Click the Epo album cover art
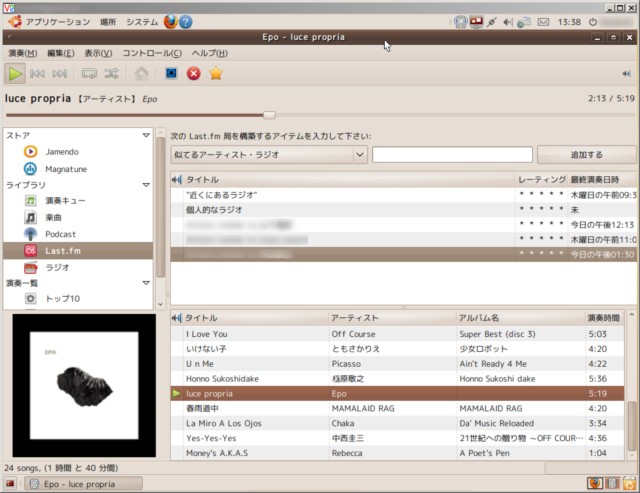This screenshot has height=493, width=640. click(x=84, y=385)
